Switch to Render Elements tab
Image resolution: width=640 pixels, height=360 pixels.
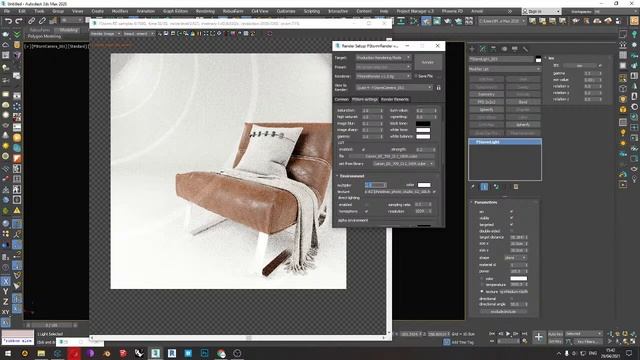(x=395, y=99)
